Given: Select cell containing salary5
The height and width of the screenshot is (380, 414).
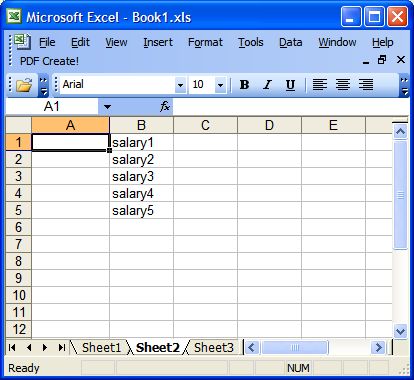Looking at the screenshot, I should pos(141,210).
